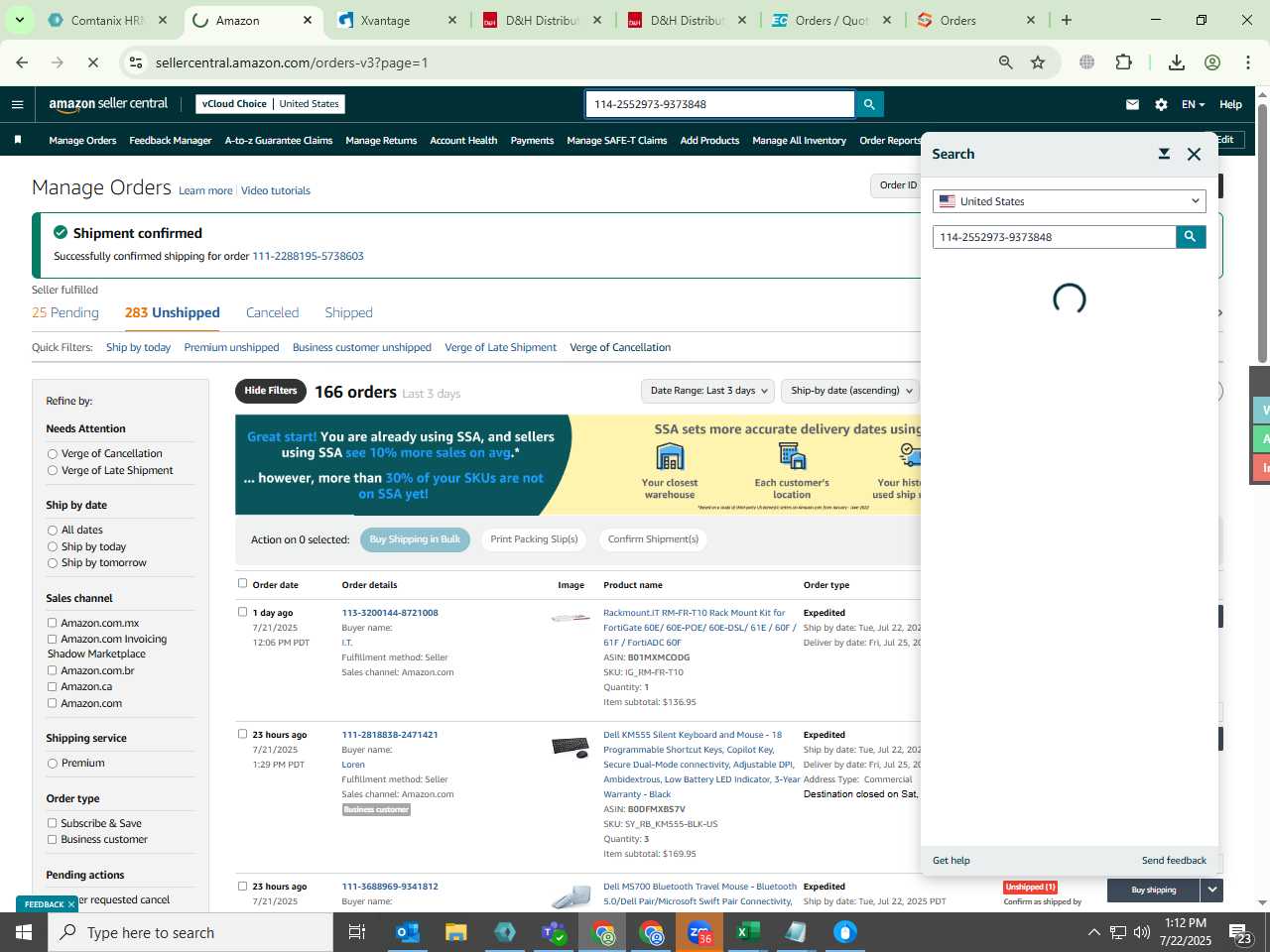The height and width of the screenshot is (952, 1270).
Task: Minimize the Search panel
Action: click(x=1164, y=154)
